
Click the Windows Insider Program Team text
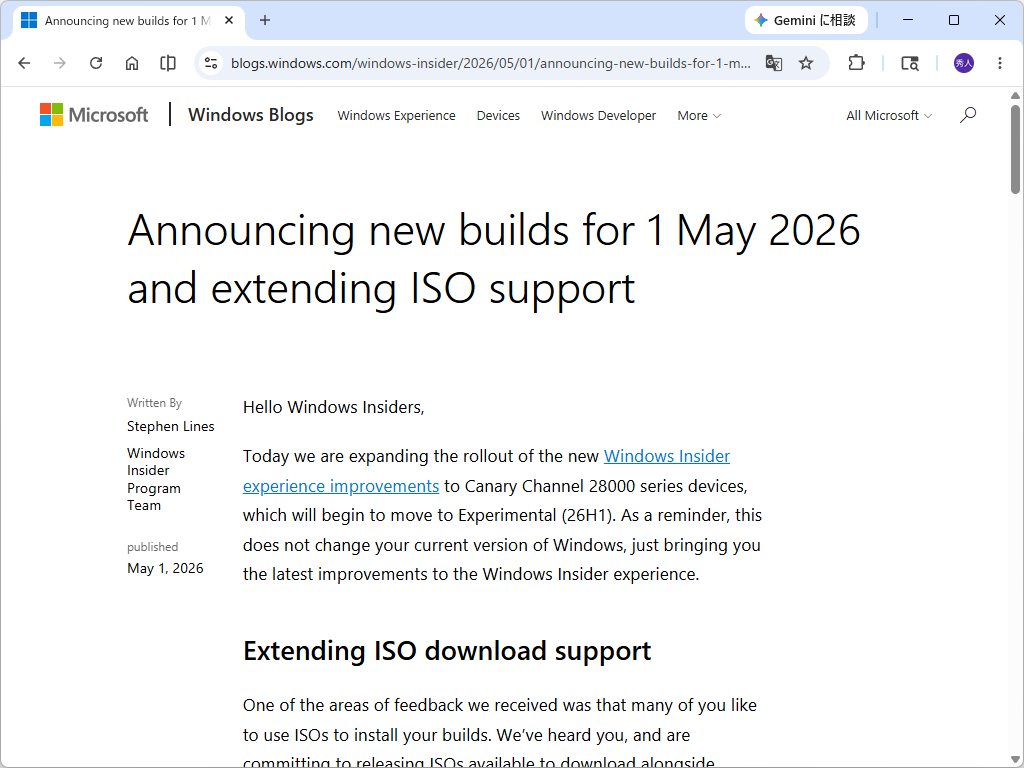156,479
